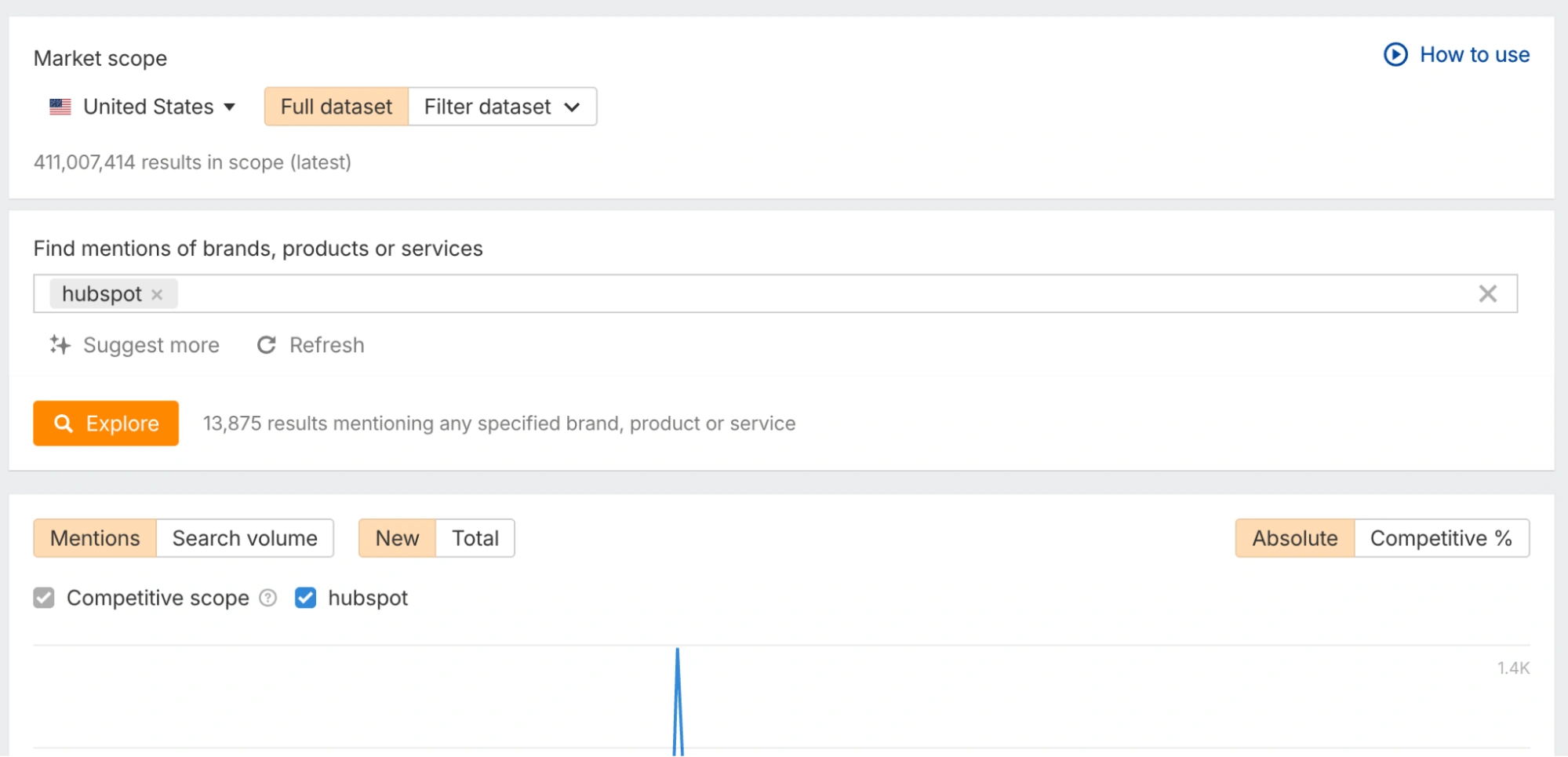Expand the Filter dataset dropdown
This screenshot has height=757, width=1568.
click(502, 107)
